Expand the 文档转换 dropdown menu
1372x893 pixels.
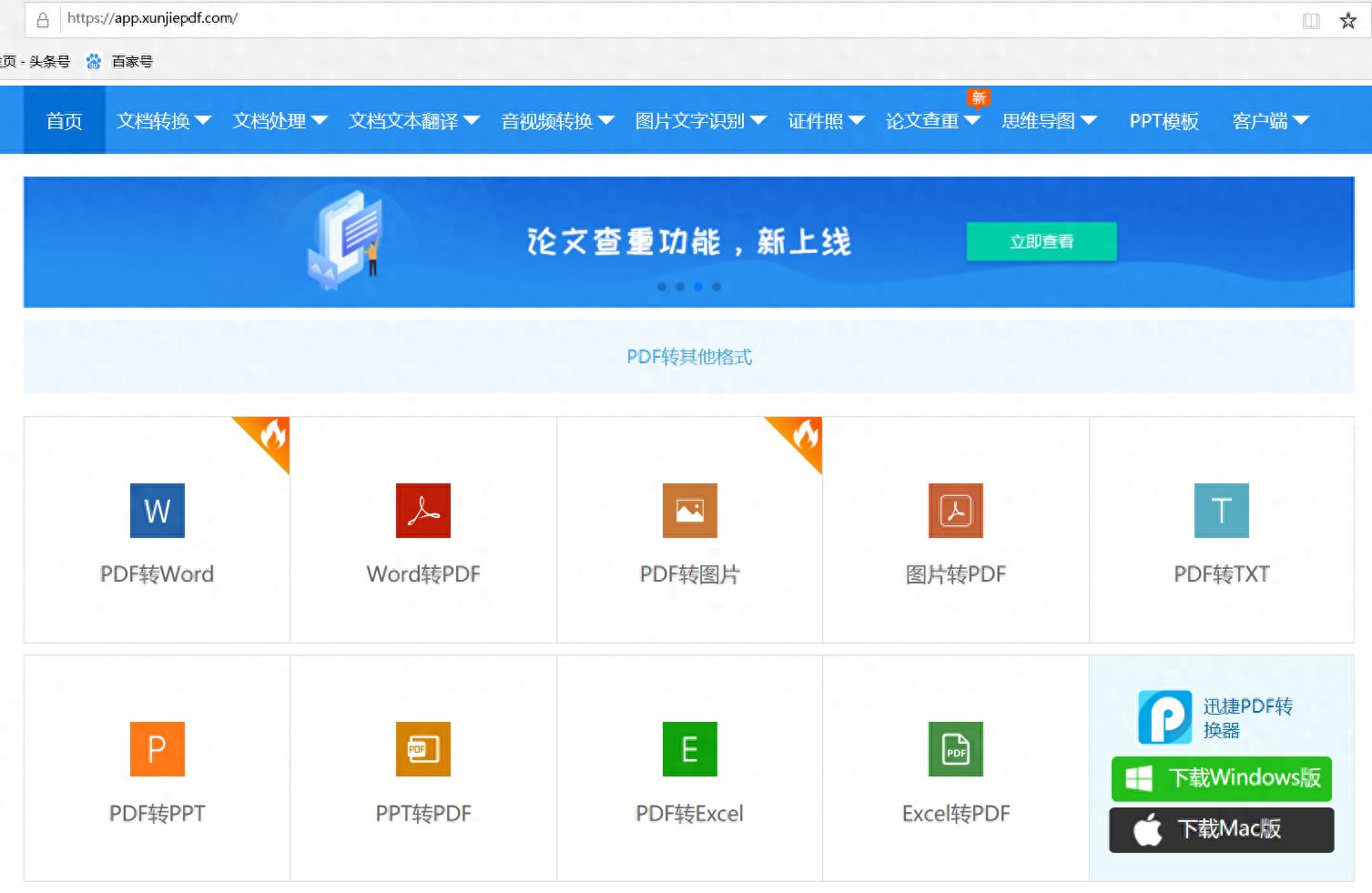click(x=163, y=121)
